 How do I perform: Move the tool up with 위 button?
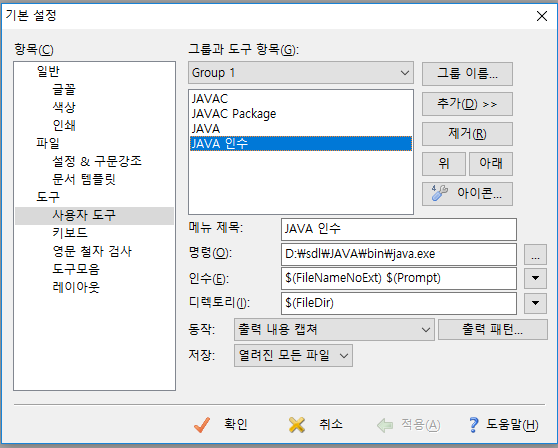coord(444,164)
